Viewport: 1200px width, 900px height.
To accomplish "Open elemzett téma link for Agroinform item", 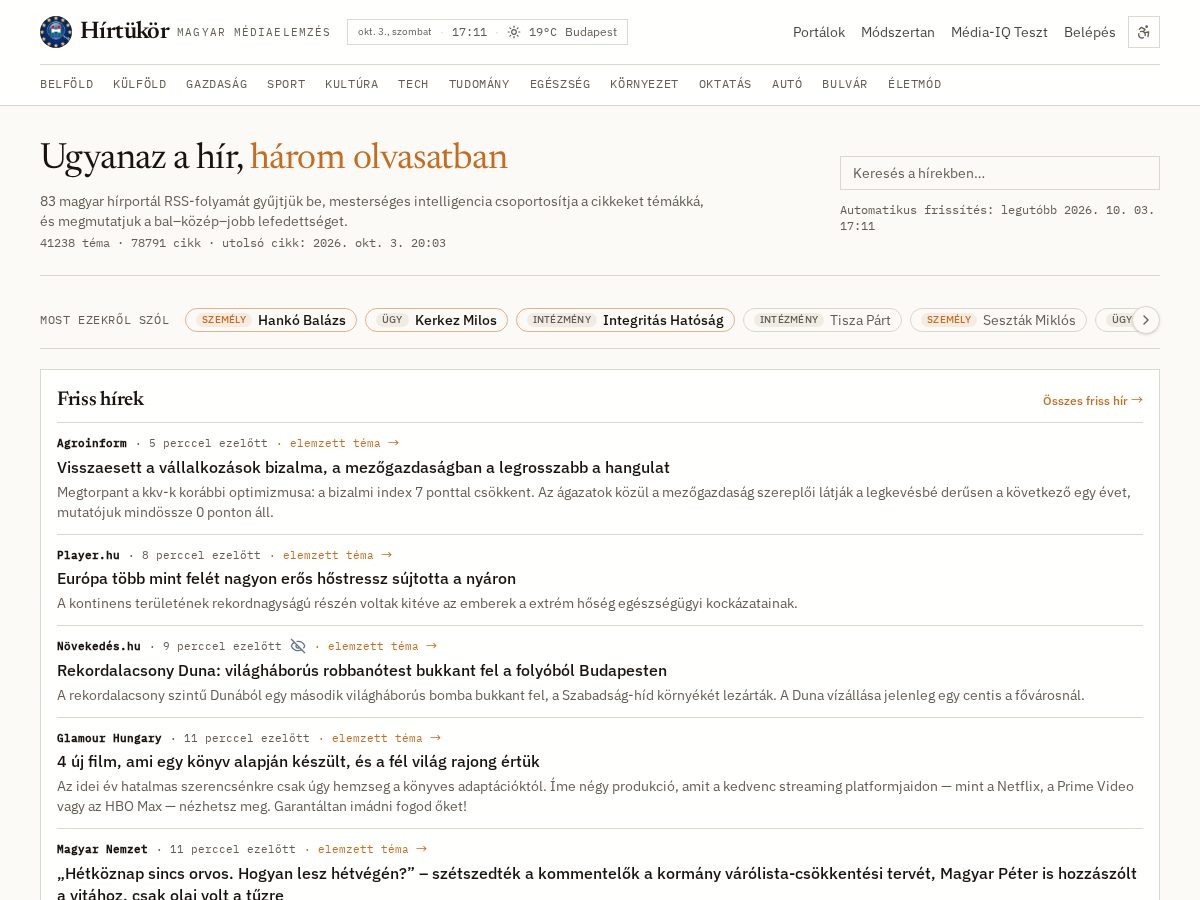I will point(344,443).
